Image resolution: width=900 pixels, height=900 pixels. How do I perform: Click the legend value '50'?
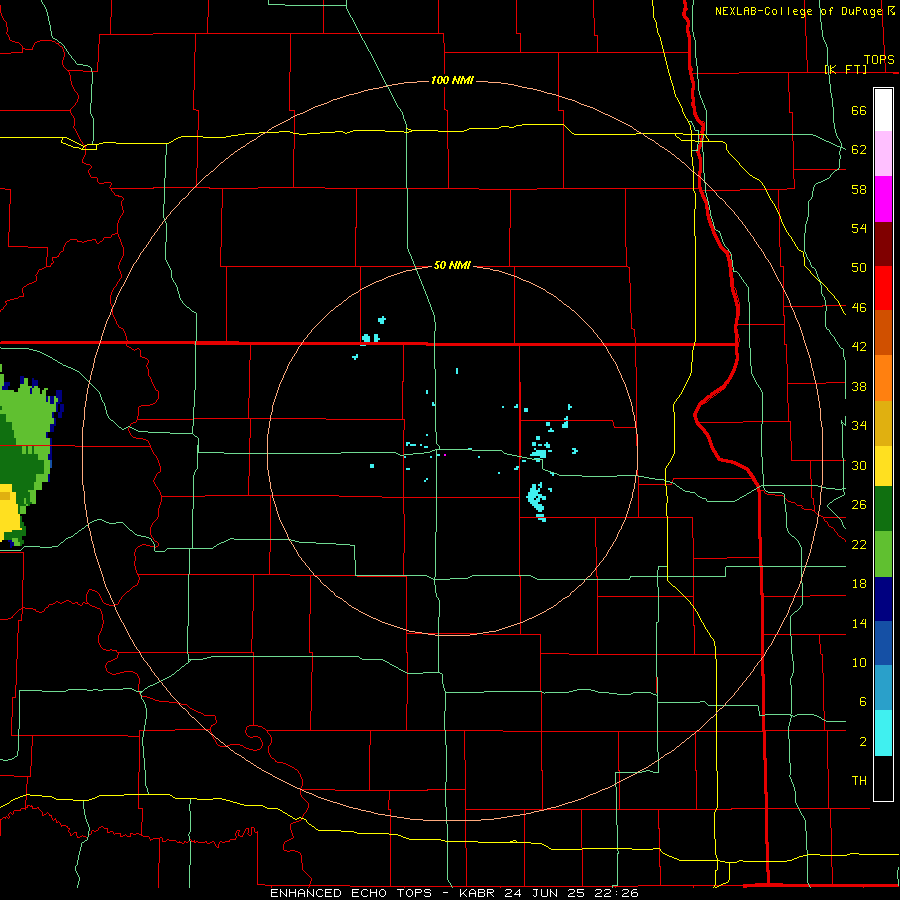click(859, 268)
